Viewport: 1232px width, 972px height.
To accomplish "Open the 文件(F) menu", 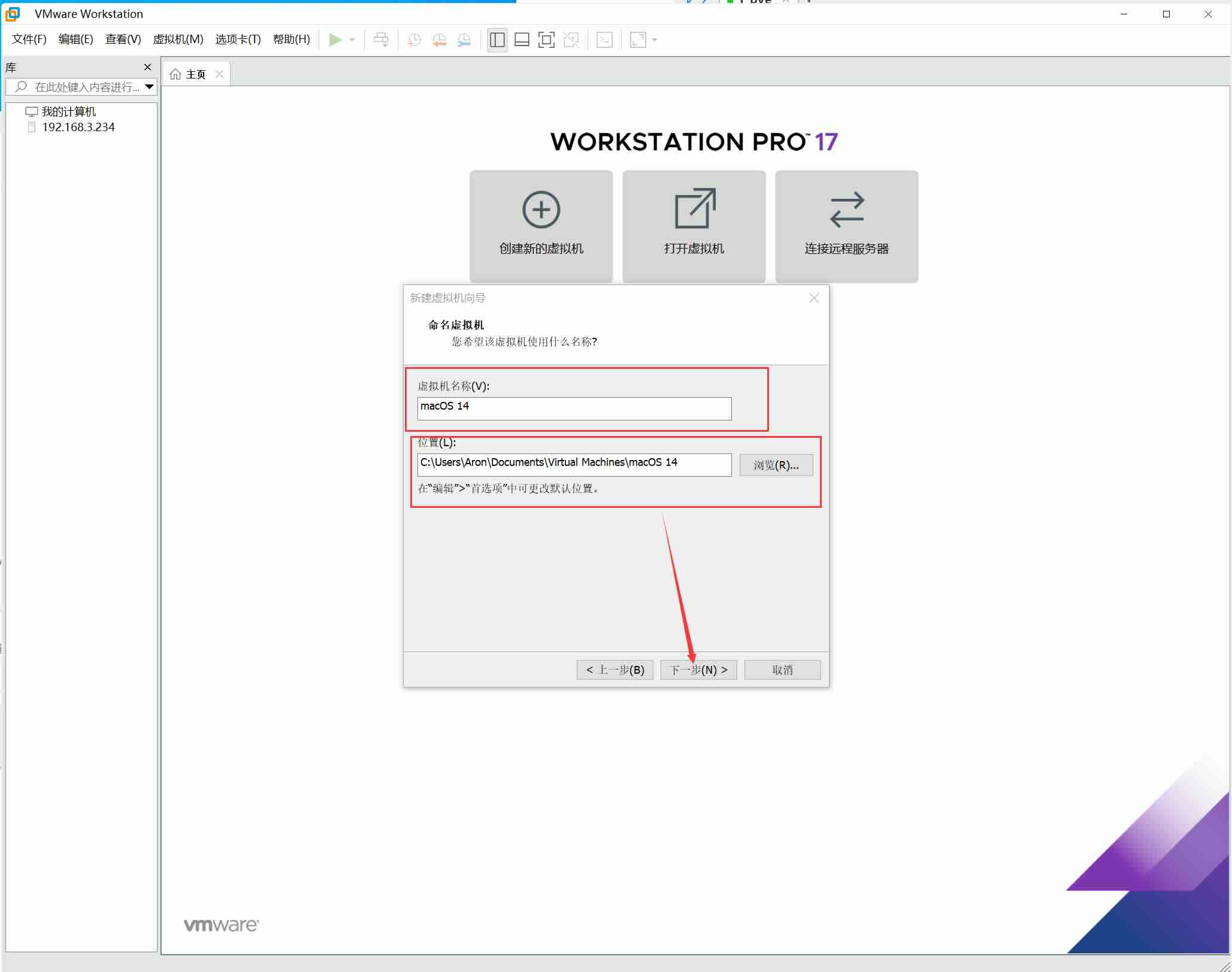I will click(x=29, y=40).
